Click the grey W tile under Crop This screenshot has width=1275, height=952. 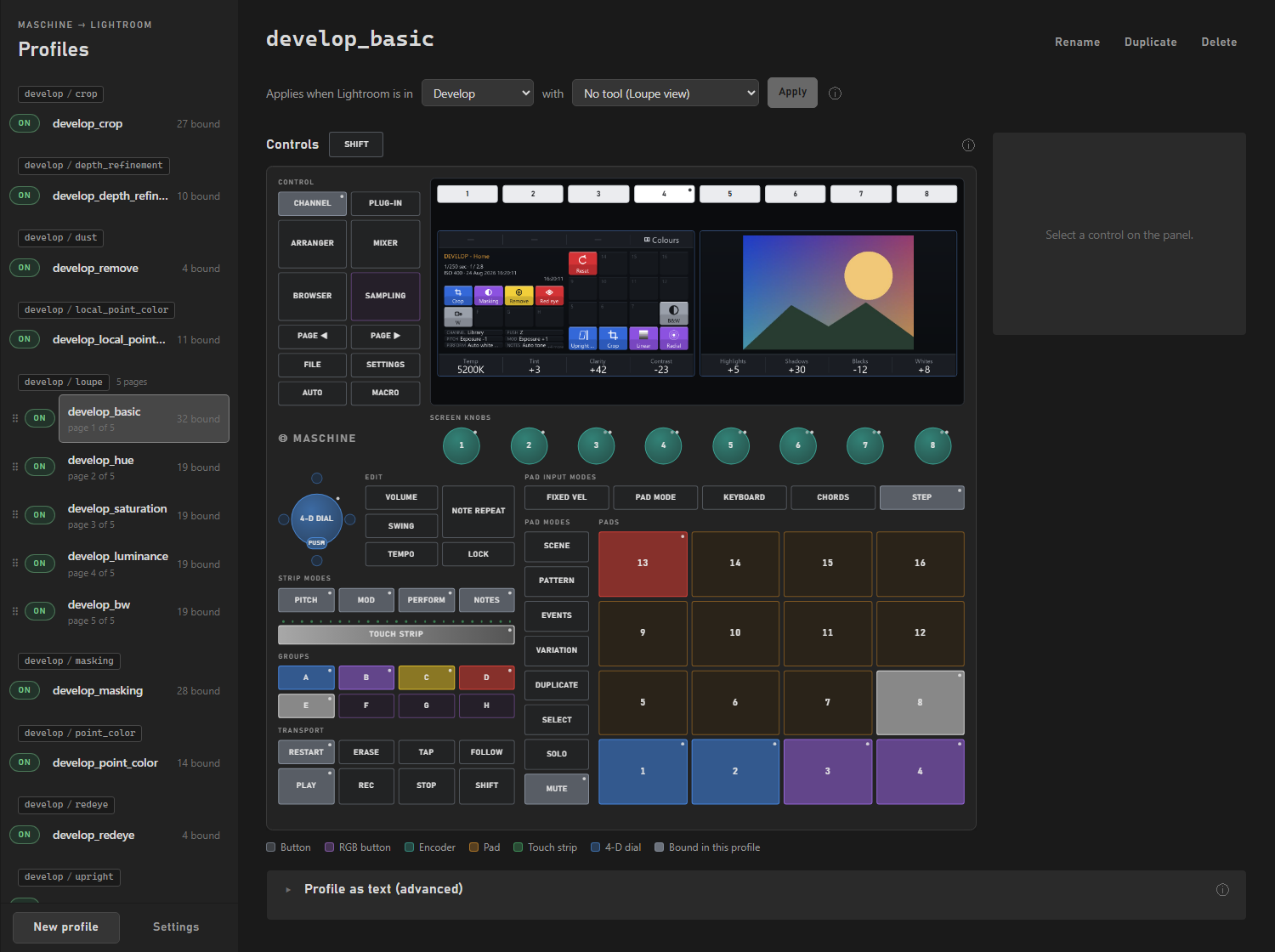tap(458, 317)
